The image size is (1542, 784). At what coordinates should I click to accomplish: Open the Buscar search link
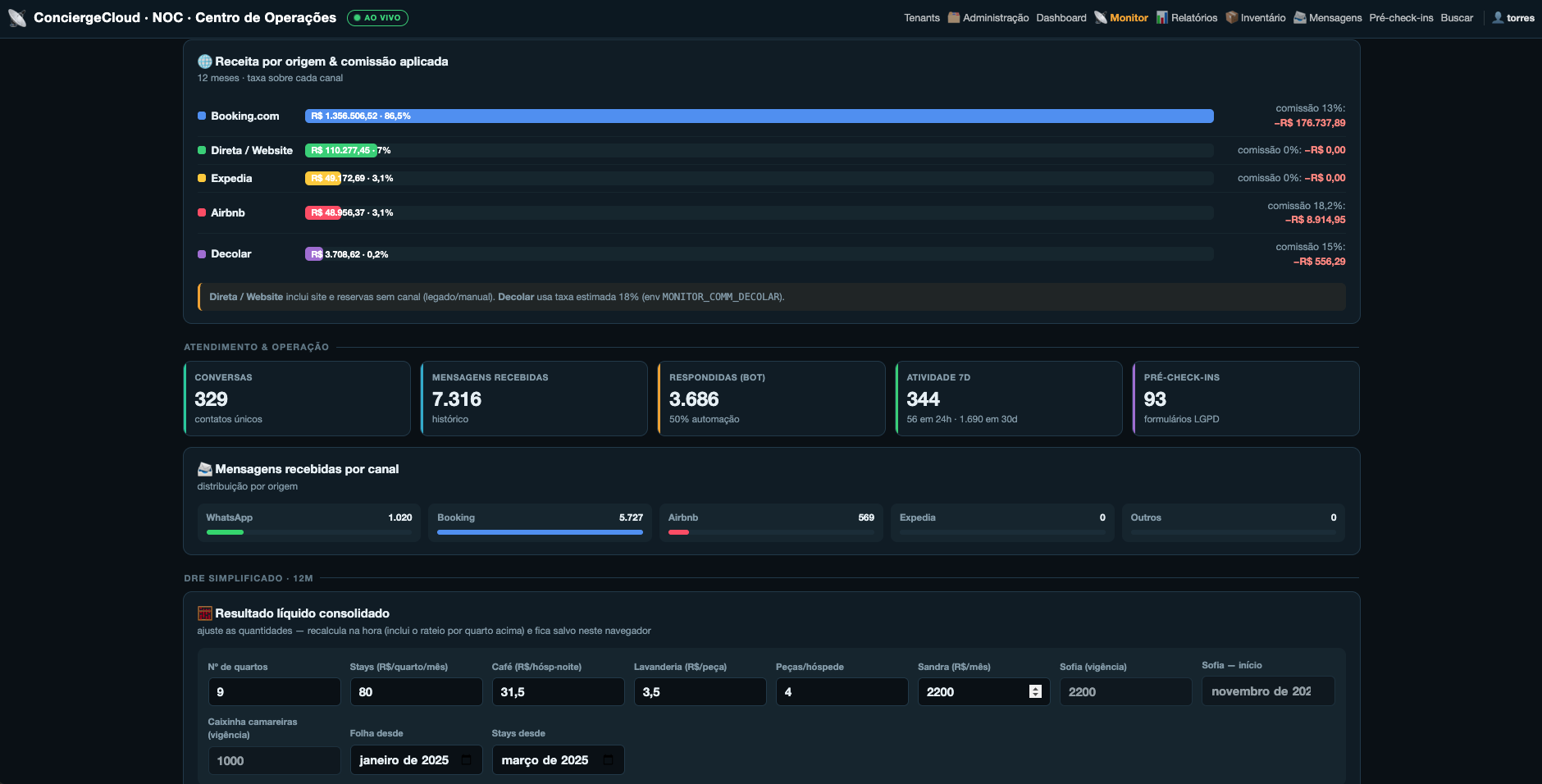[x=1457, y=18]
